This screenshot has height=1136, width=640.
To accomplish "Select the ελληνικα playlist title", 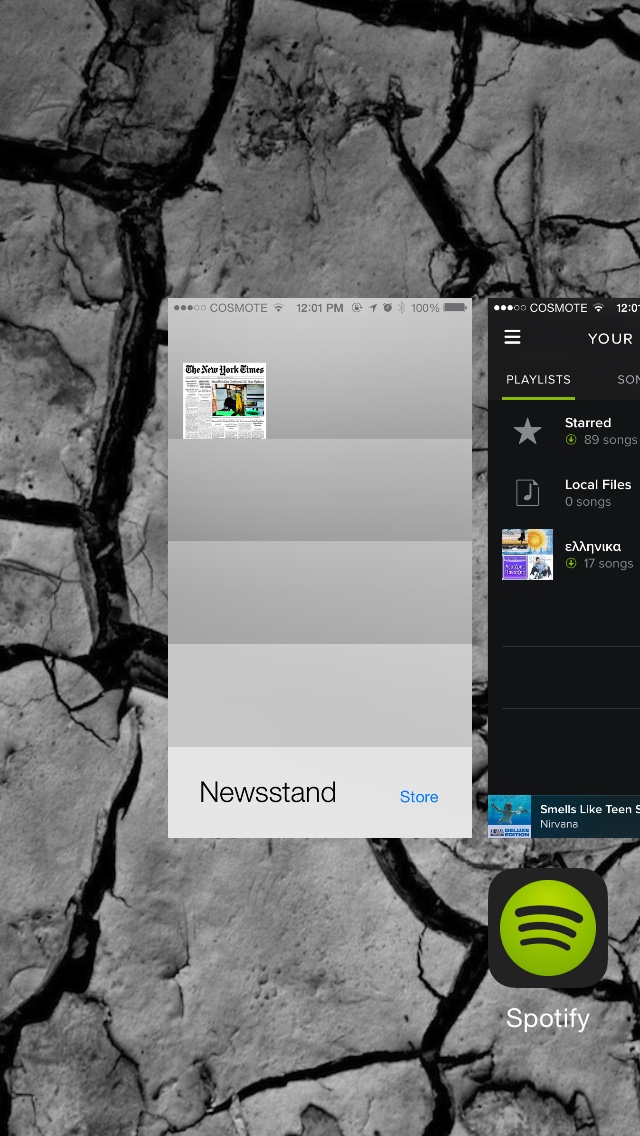I will point(593,547).
